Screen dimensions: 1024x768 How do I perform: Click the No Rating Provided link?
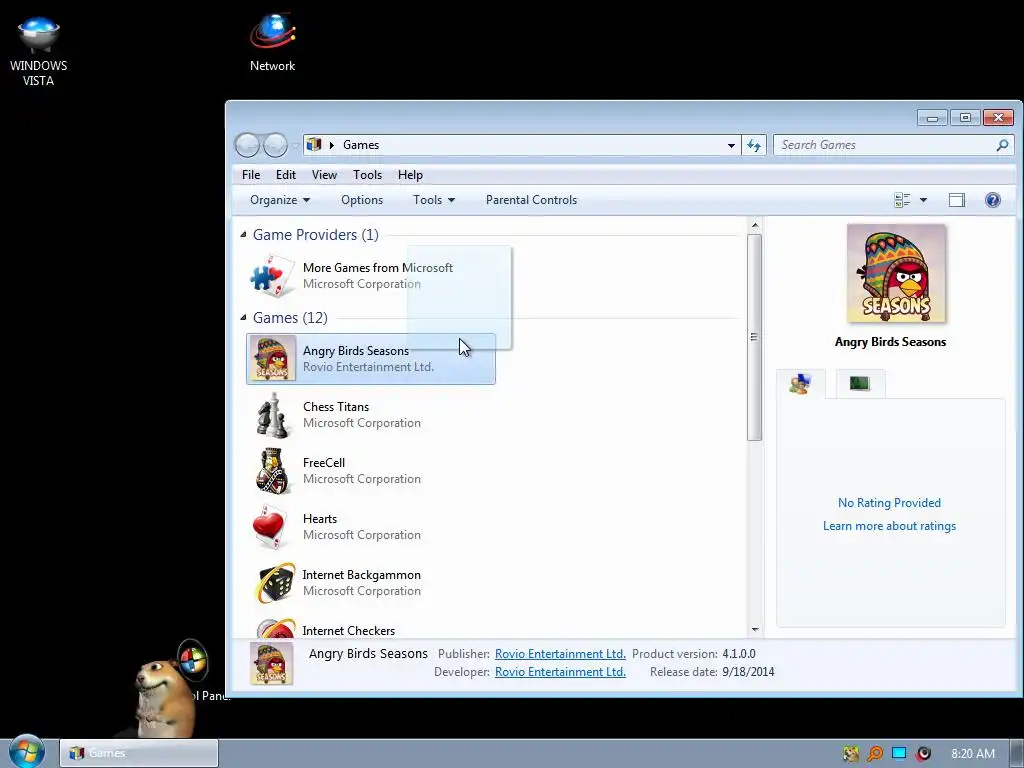(889, 503)
